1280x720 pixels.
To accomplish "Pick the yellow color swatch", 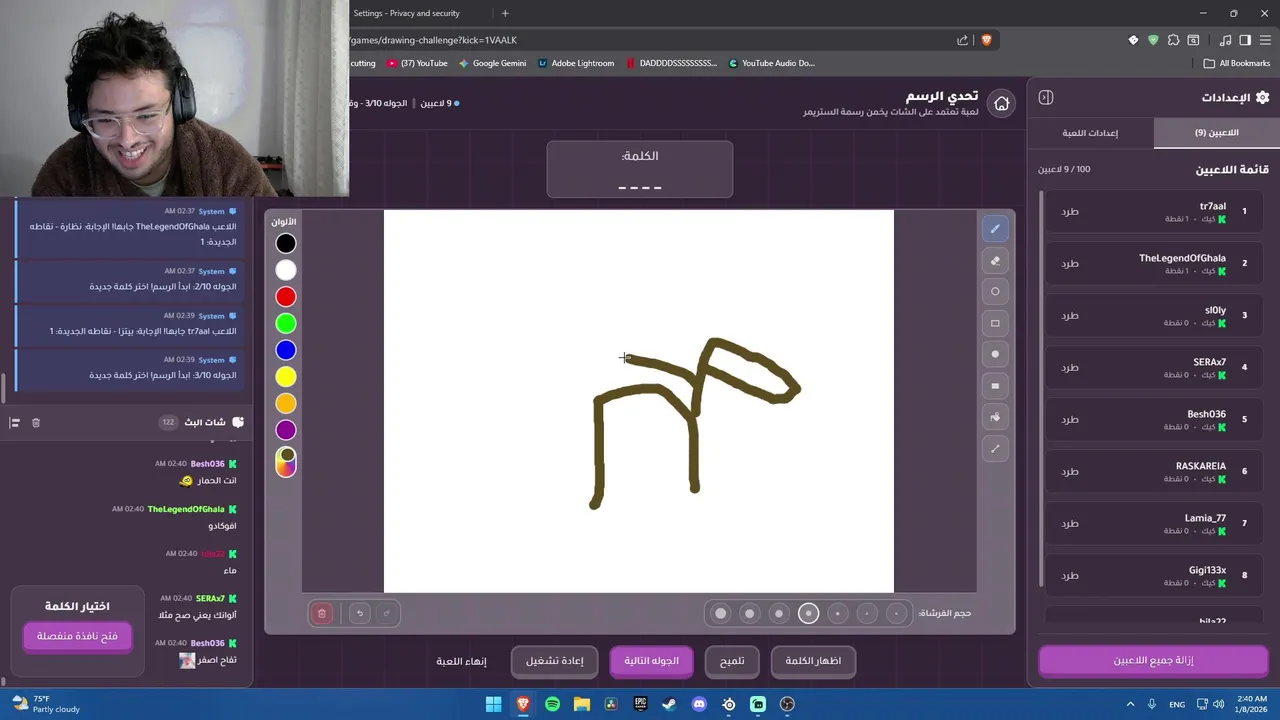I will 286,376.
